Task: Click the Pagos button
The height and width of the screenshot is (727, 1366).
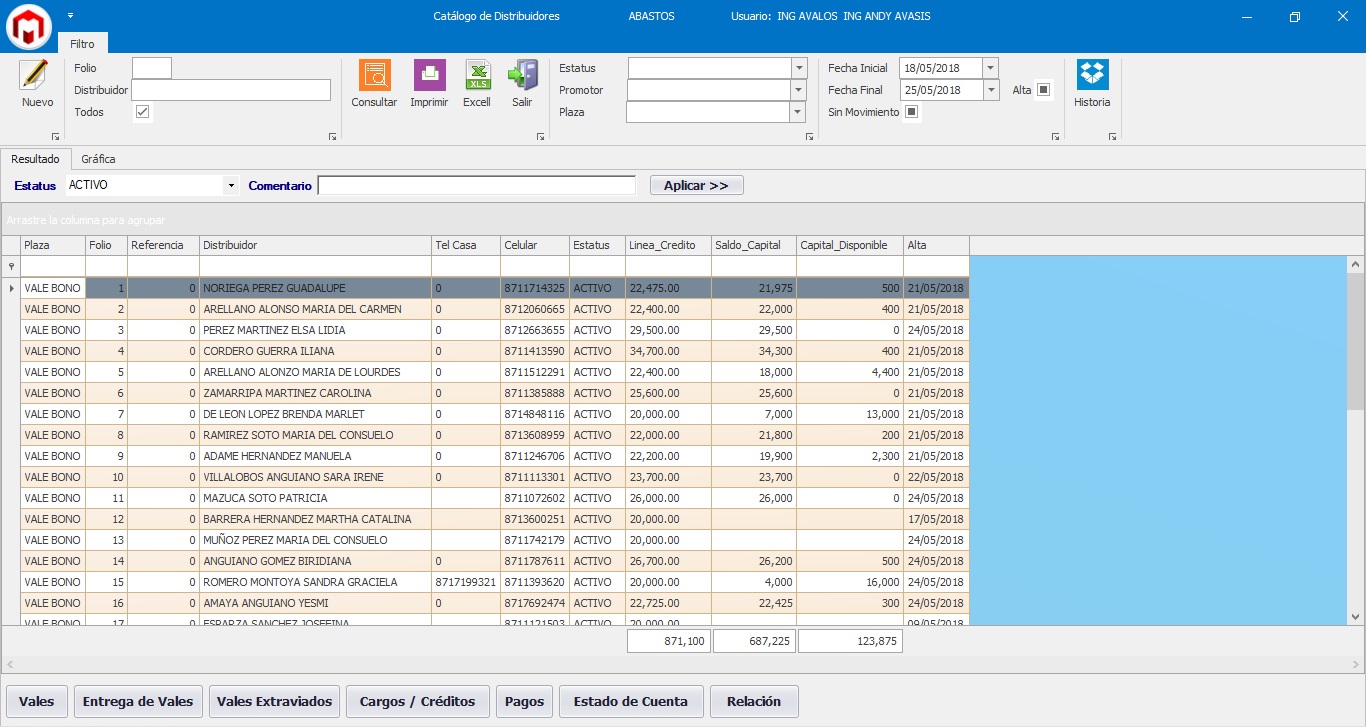Action: tap(525, 701)
